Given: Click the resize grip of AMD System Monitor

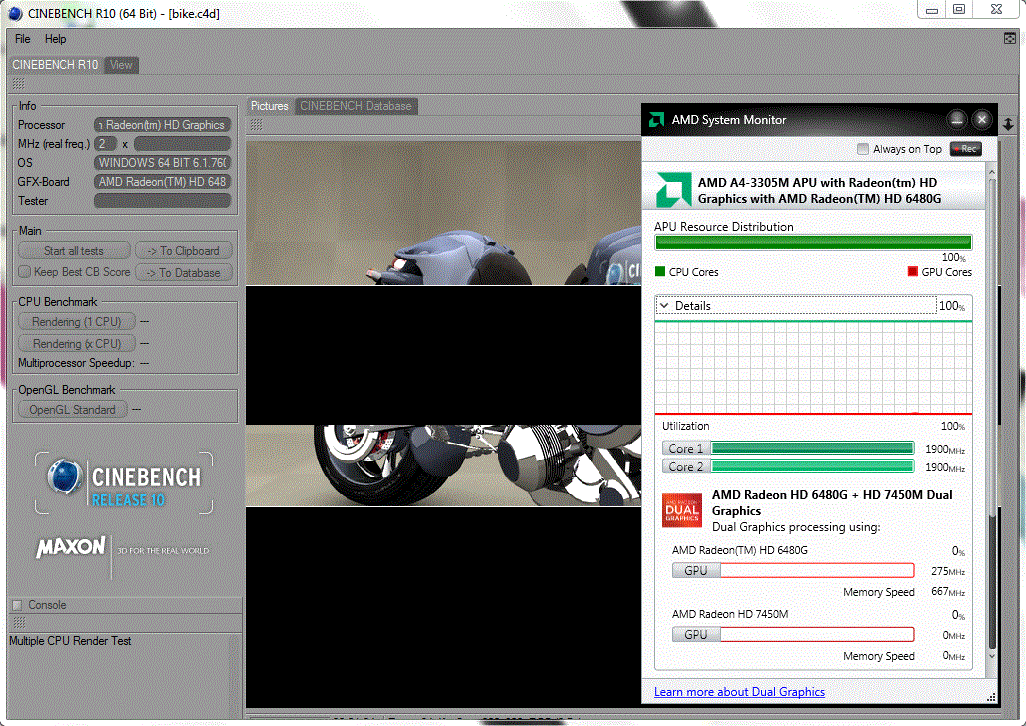Looking at the screenshot, I should click(x=991, y=697).
